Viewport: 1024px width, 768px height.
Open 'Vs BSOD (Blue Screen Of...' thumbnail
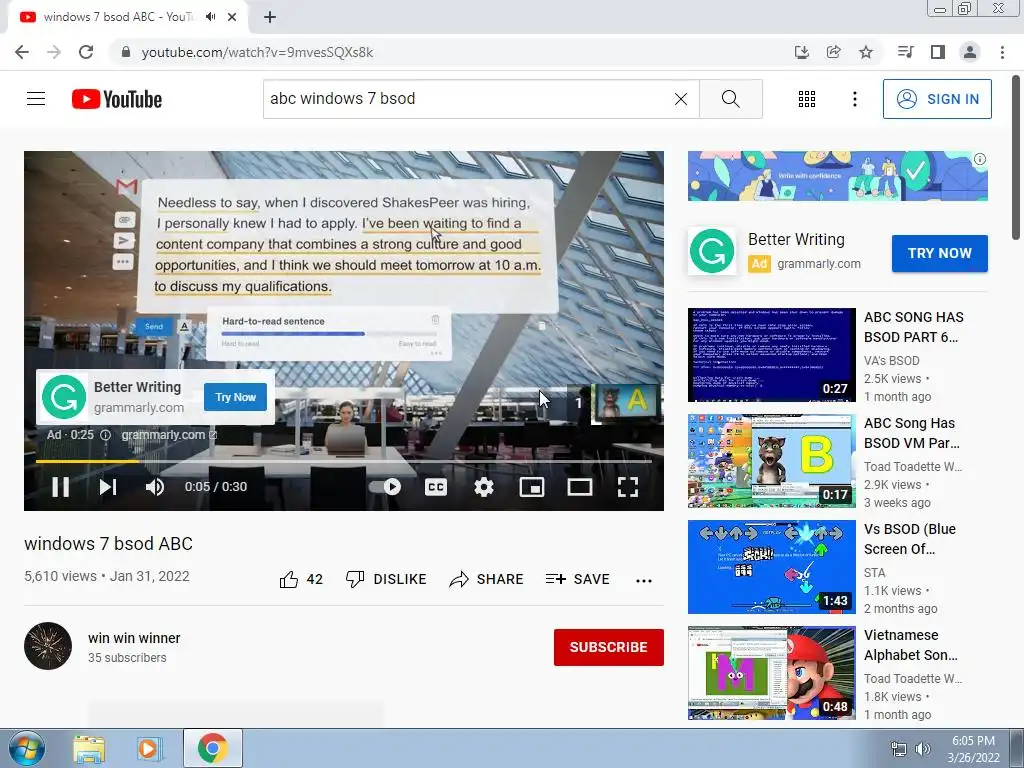(x=771, y=567)
